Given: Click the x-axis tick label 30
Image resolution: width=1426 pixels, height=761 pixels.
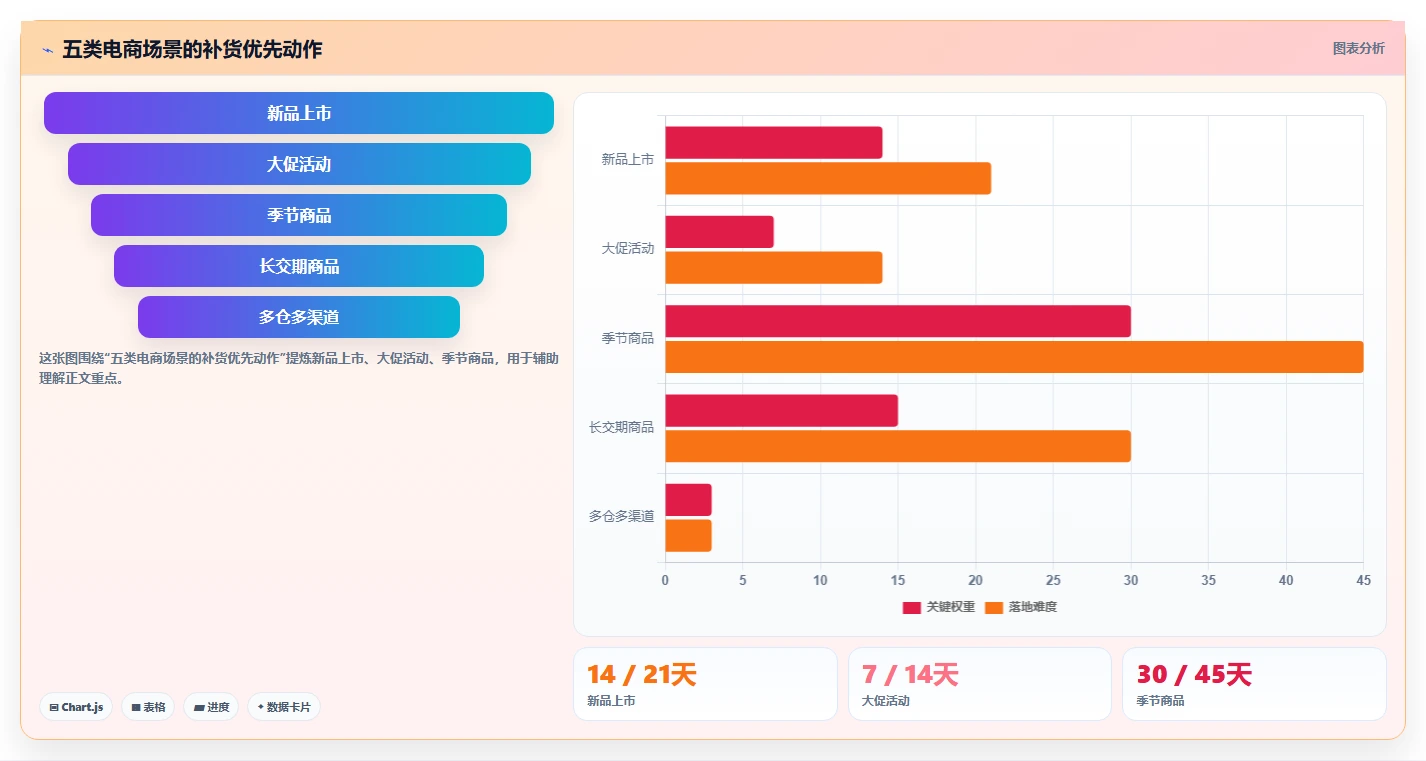Looking at the screenshot, I should [x=1131, y=580].
